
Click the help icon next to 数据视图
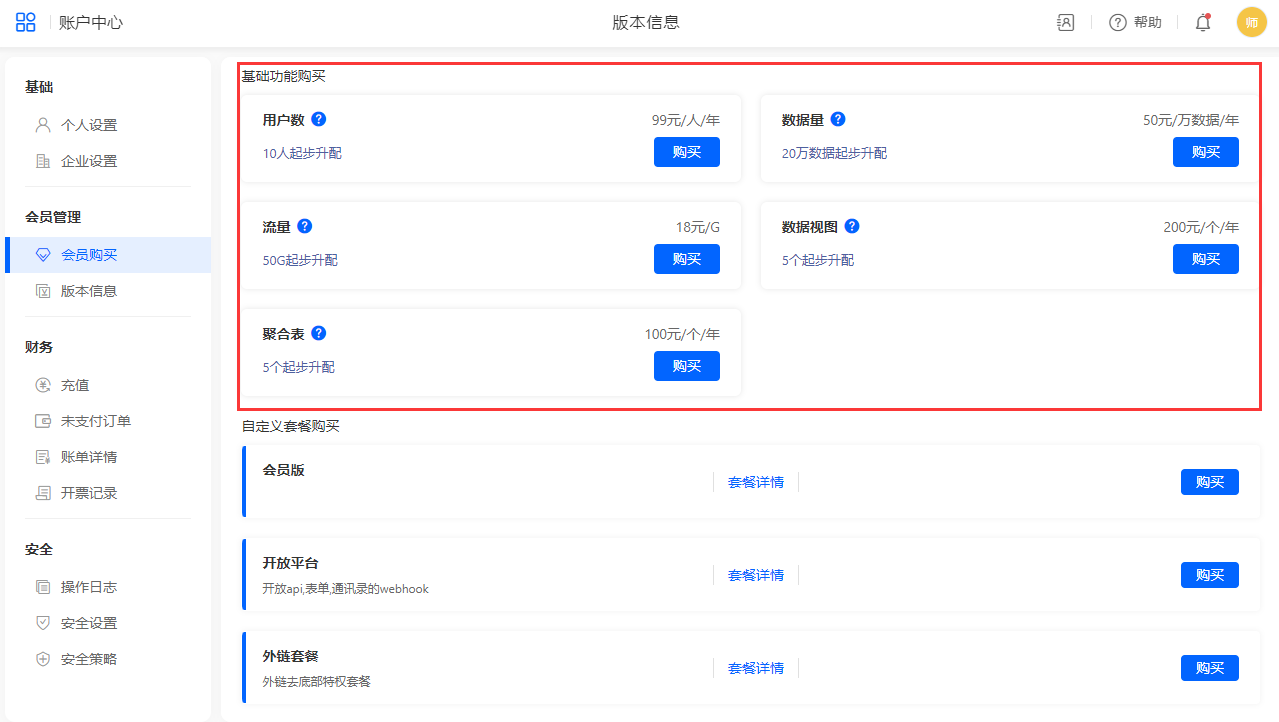point(852,226)
